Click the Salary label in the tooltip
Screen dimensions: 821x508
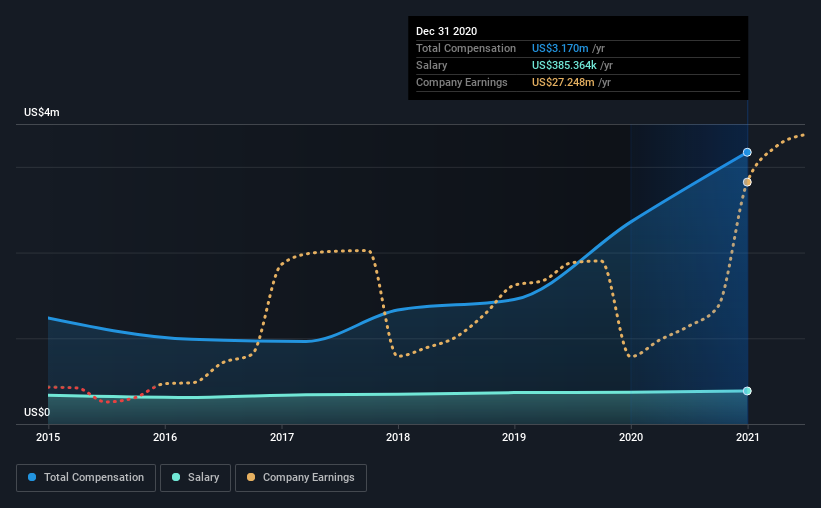click(x=431, y=65)
